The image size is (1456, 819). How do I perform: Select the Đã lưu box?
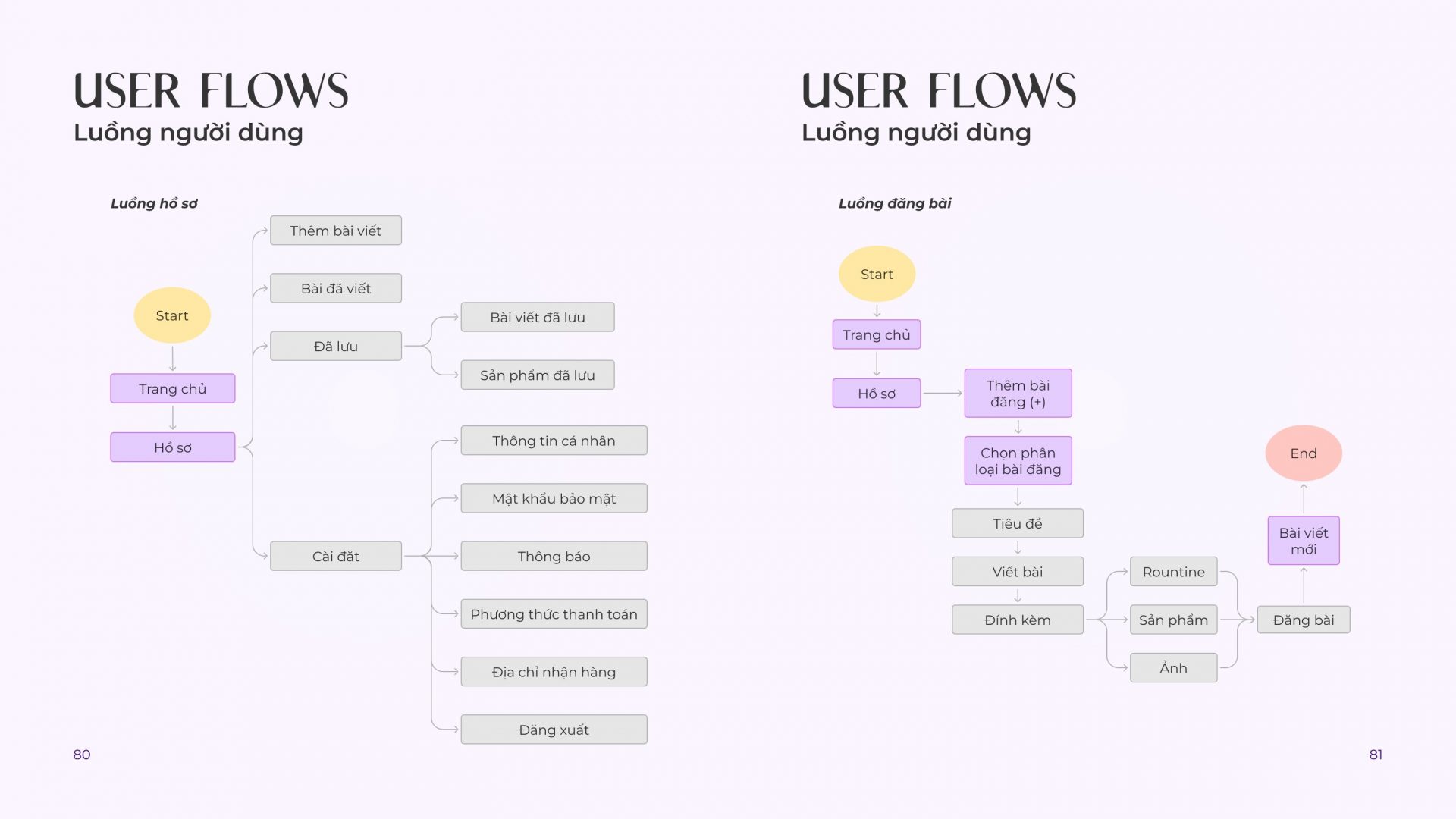coord(336,346)
